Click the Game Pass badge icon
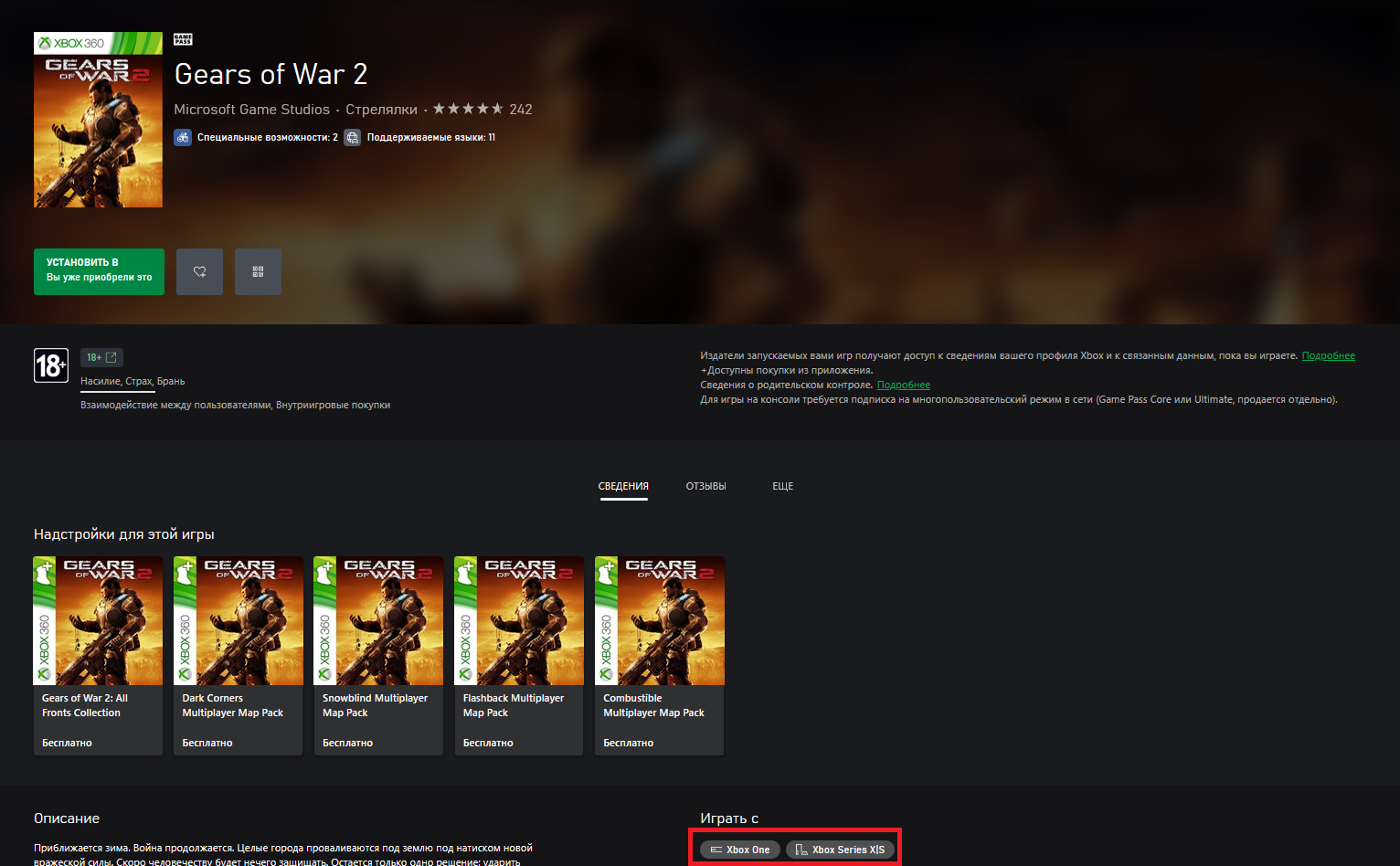This screenshot has width=1400, height=866. (183, 39)
